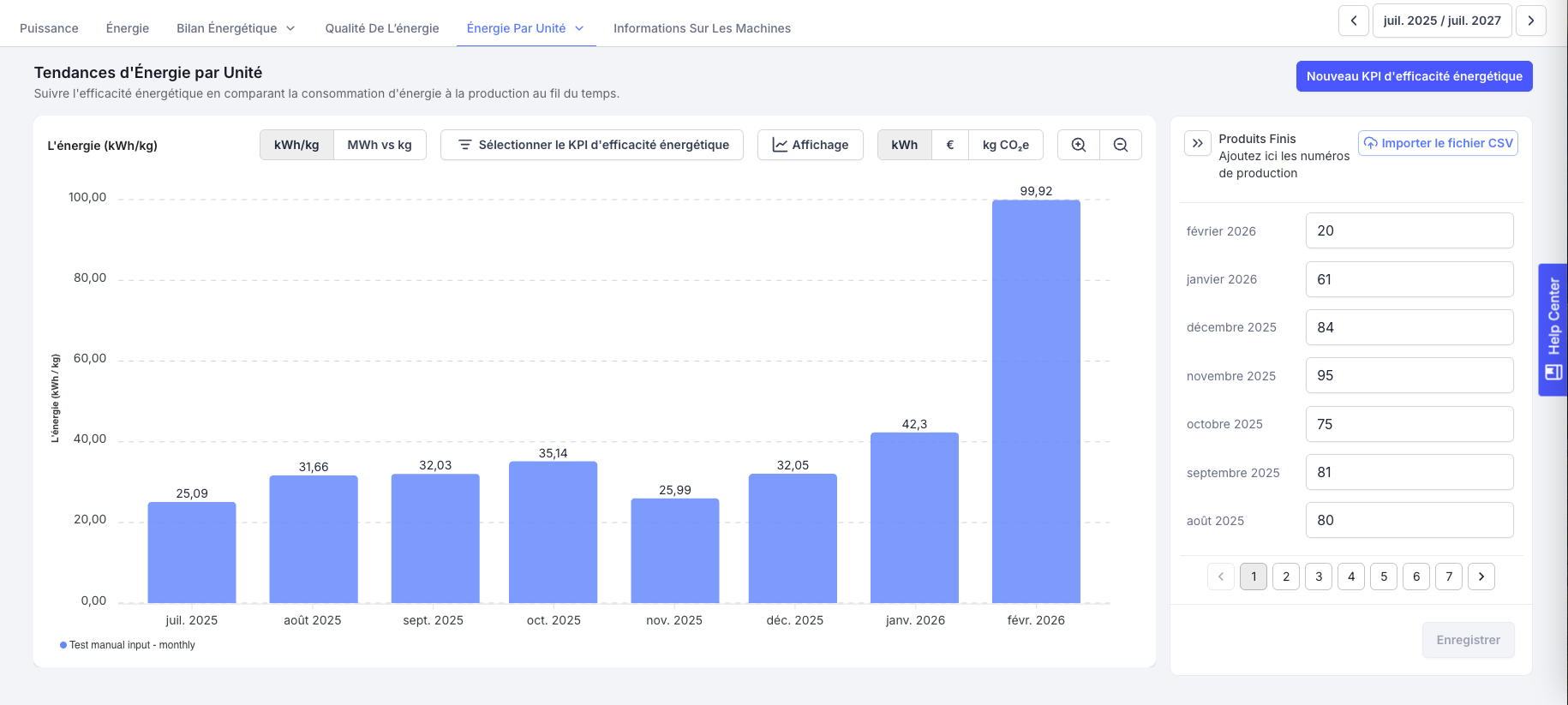The width and height of the screenshot is (1568, 705).
Task: Switch display to kg CO₂e emissions
Action: (1005, 145)
